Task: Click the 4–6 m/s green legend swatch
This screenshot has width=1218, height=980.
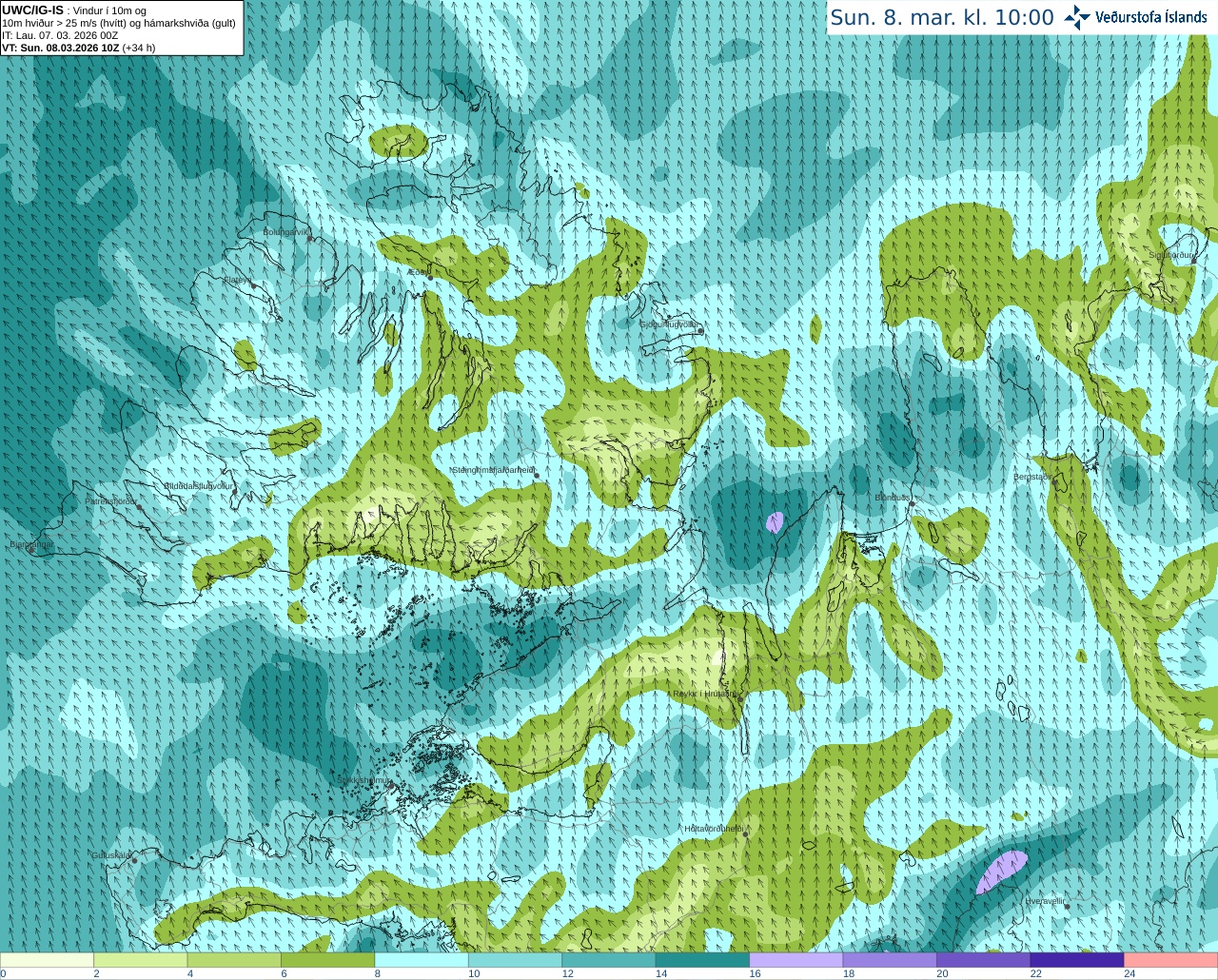Action: pyautogui.click(x=234, y=960)
